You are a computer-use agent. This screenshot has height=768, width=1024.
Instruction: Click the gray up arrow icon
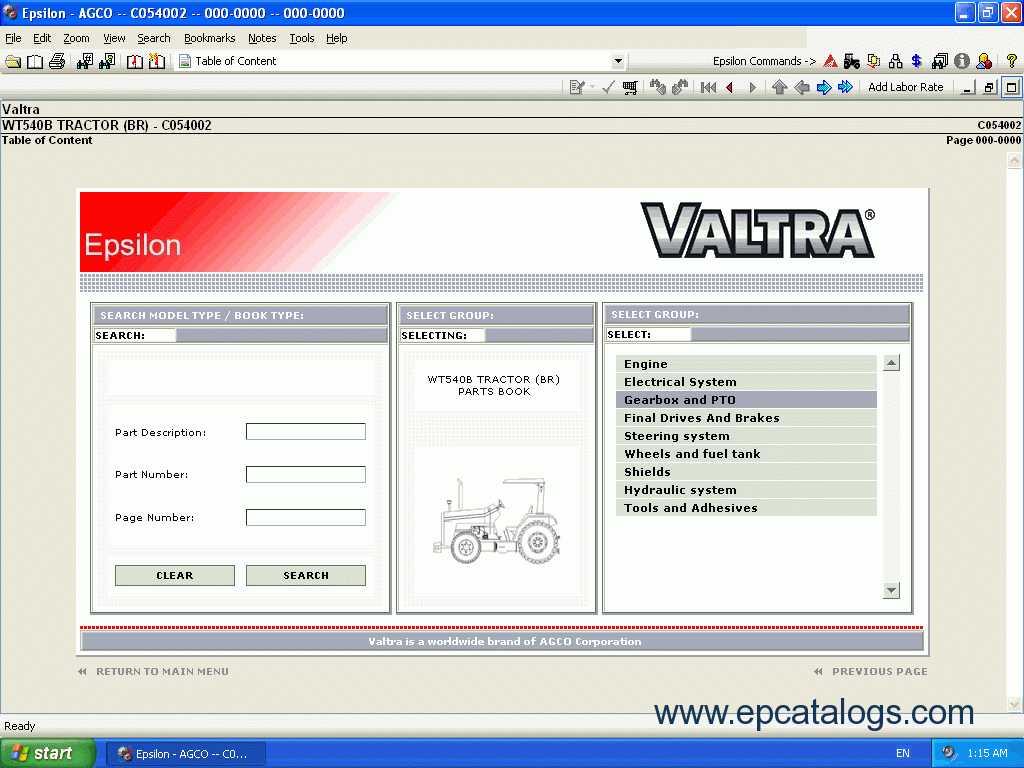(779, 87)
